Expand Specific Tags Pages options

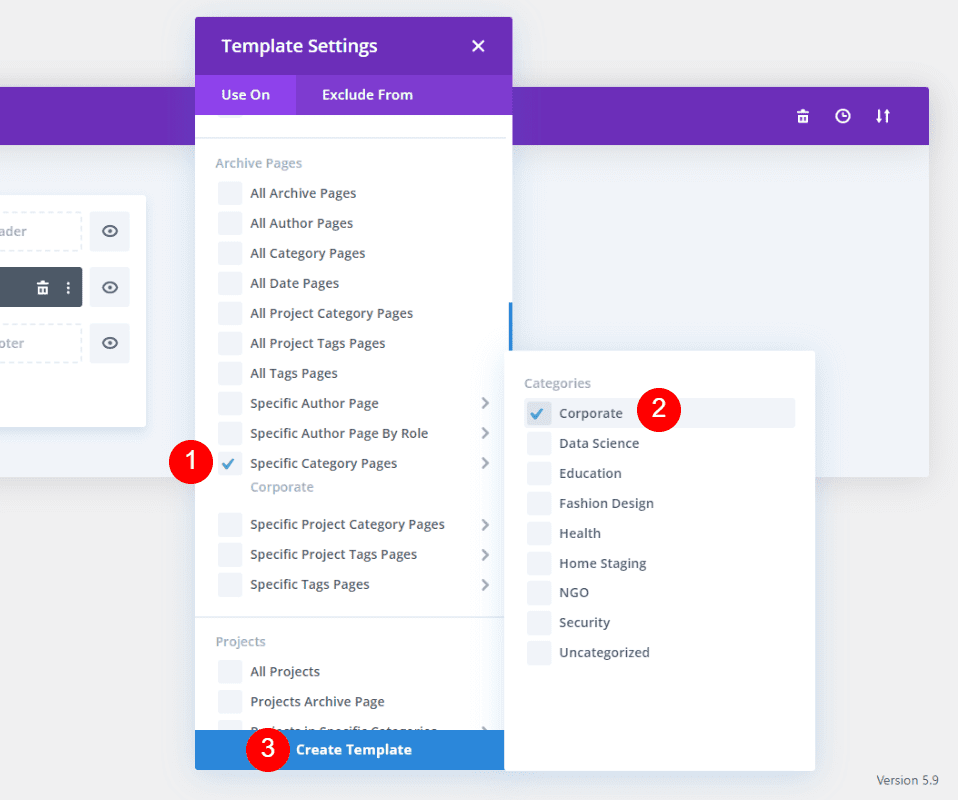(x=485, y=584)
